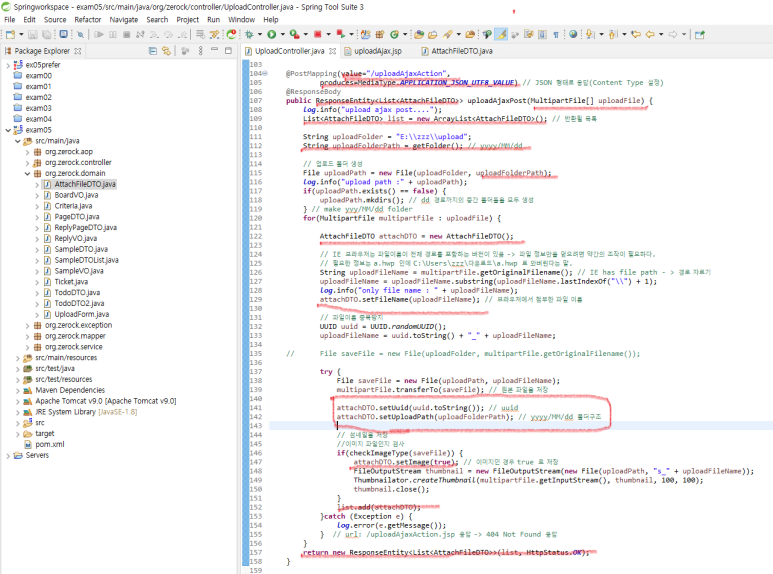Click the Resume debug icon

pyautogui.click(x=99, y=35)
